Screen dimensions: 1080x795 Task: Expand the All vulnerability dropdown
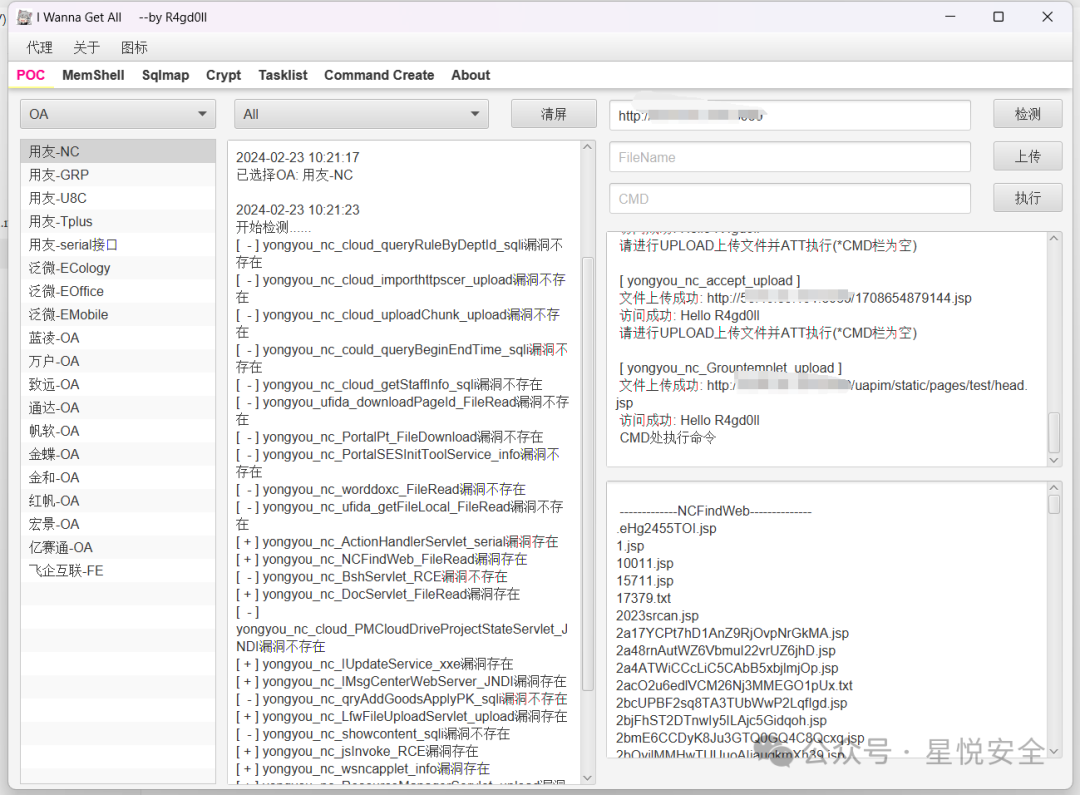[x=362, y=114]
